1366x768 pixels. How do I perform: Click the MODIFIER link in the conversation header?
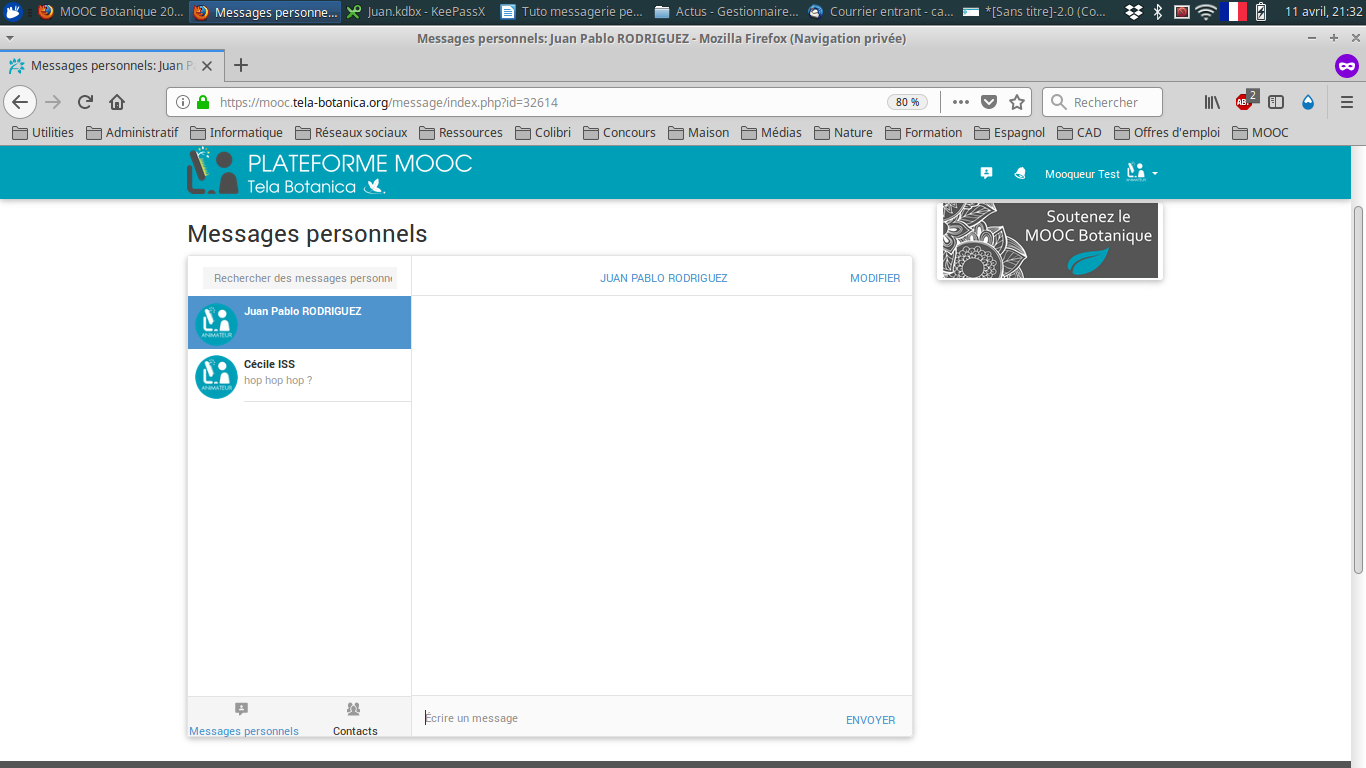(x=874, y=278)
